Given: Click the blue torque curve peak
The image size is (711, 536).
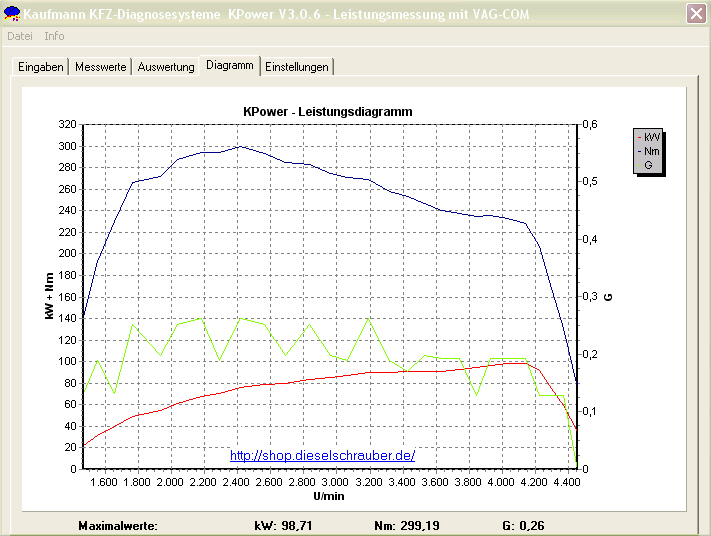Looking at the screenshot, I should click(x=239, y=146).
